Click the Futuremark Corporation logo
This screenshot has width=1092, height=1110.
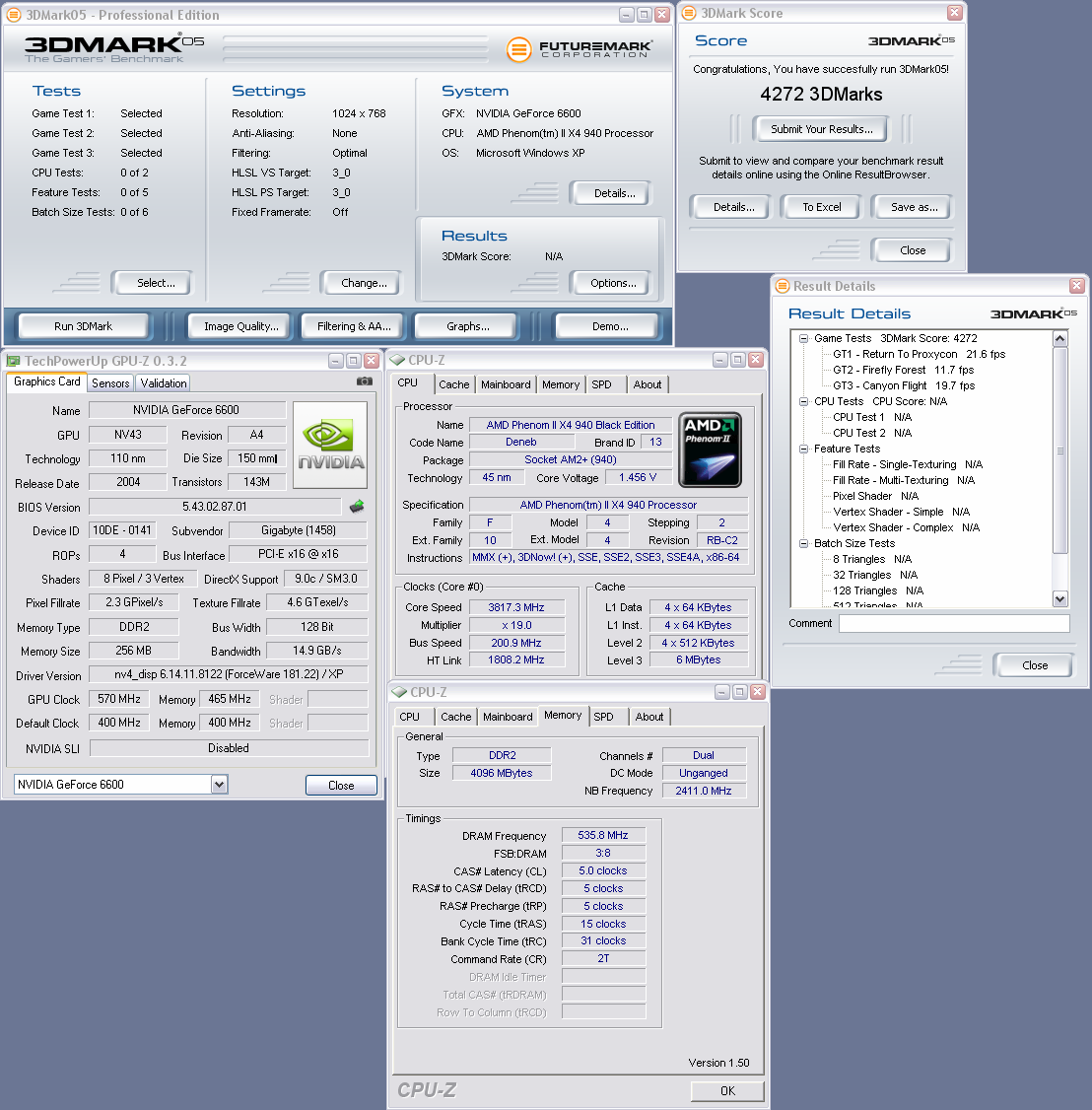point(579,49)
